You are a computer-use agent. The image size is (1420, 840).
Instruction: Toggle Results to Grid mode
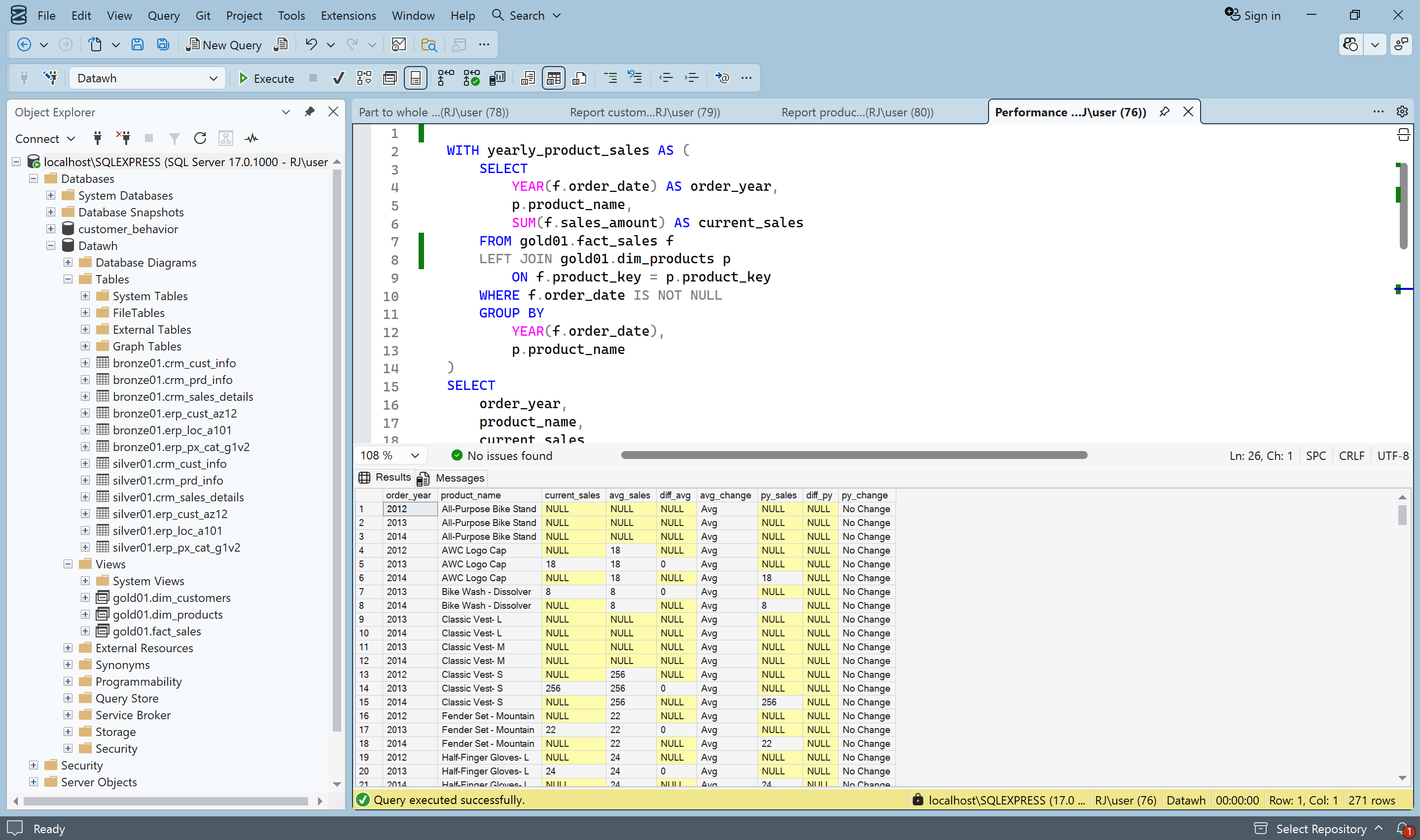pos(553,78)
